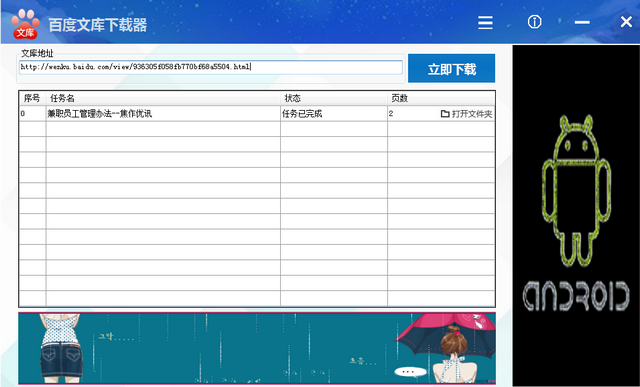Close the Baidu Wenku downloader window
The width and height of the screenshot is (640, 387).
click(x=626, y=22)
